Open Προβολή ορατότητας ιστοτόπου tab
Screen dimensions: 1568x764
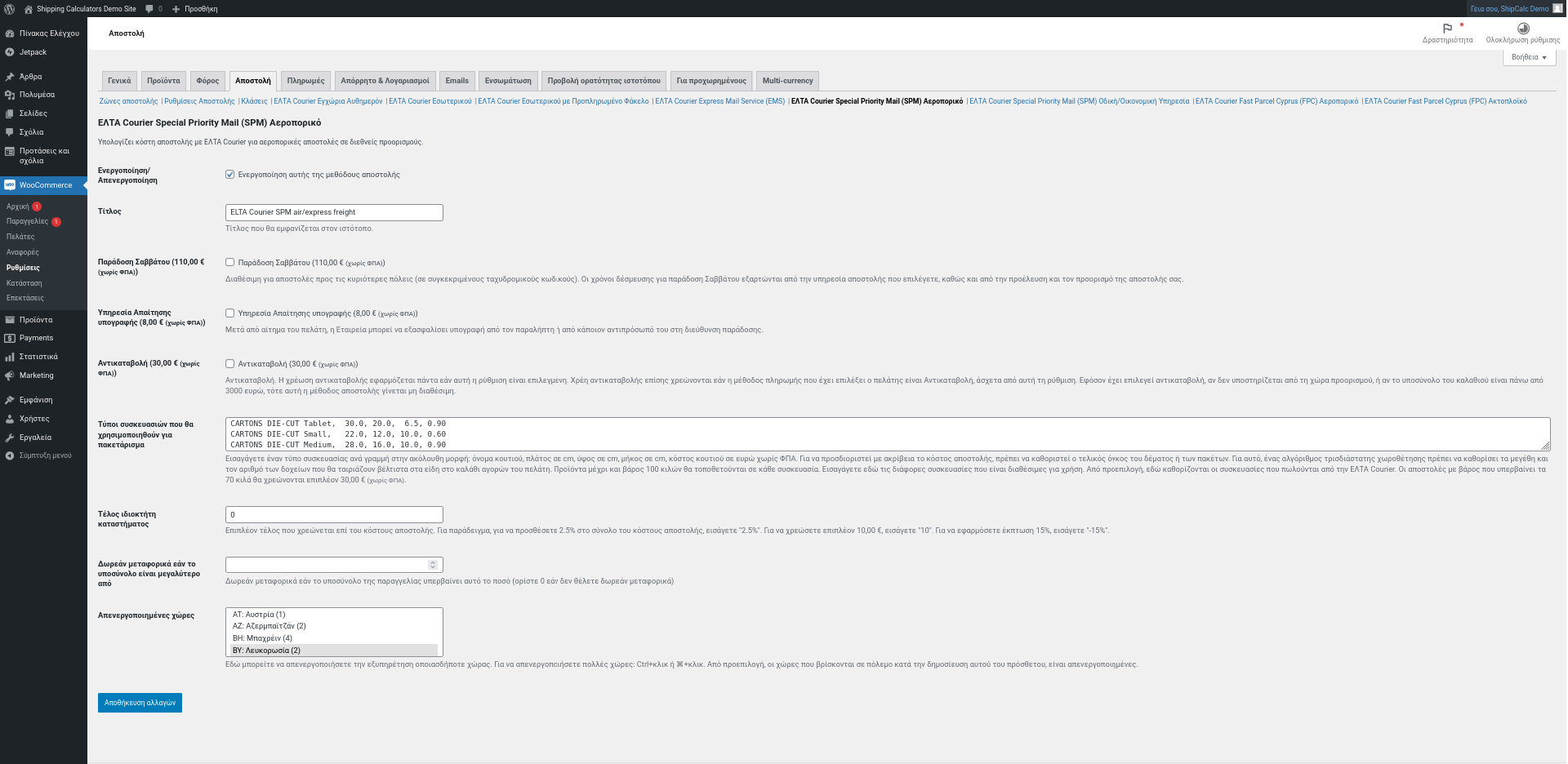[604, 81]
